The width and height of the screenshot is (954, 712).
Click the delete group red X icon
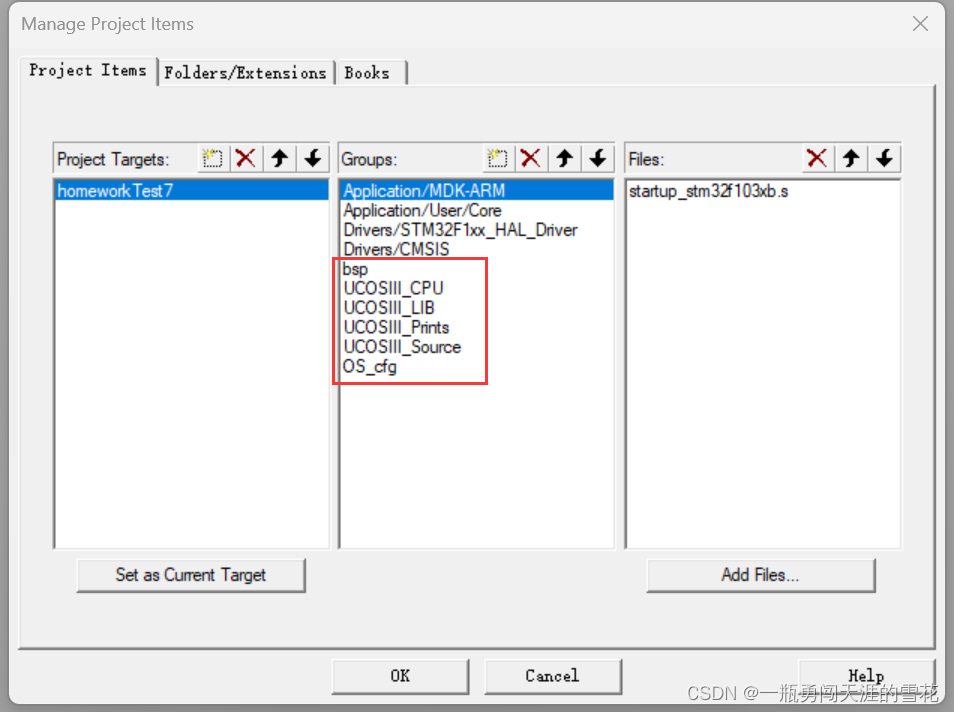[x=530, y=158]
